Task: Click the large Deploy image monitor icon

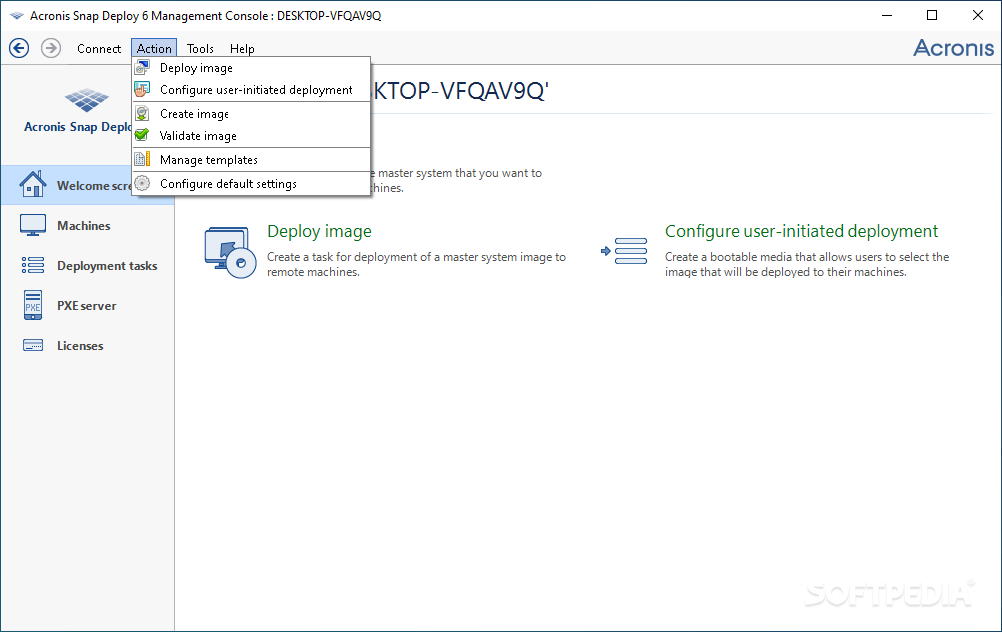Action: pyautogui.click(x=231, y=252)
